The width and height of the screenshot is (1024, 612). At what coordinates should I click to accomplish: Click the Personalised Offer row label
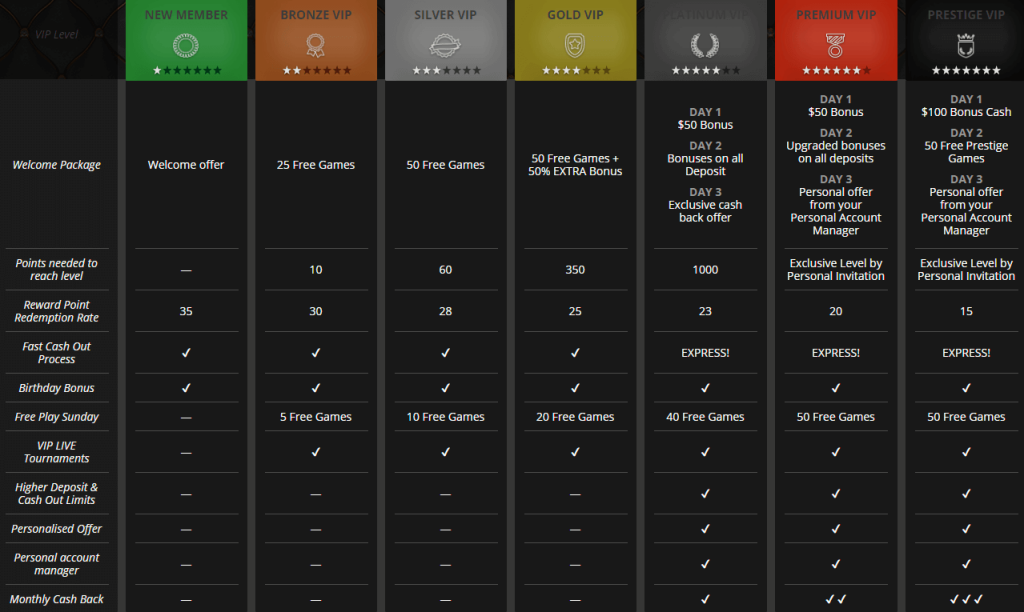click(57, 529)
